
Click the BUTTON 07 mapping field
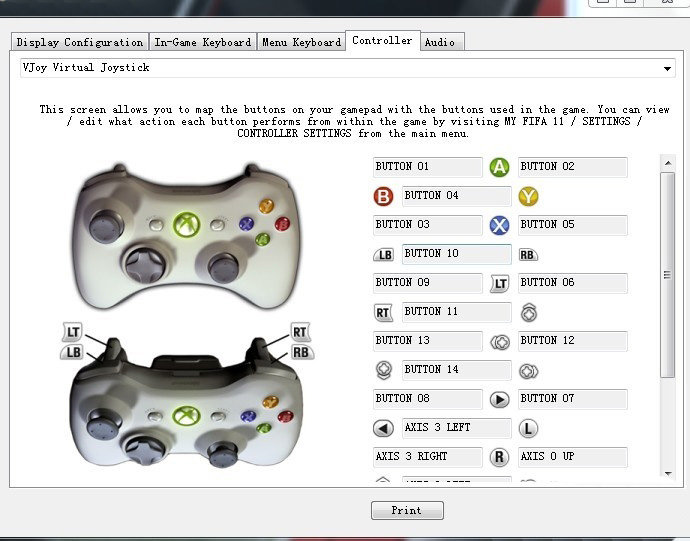click(x=573, y=400)
